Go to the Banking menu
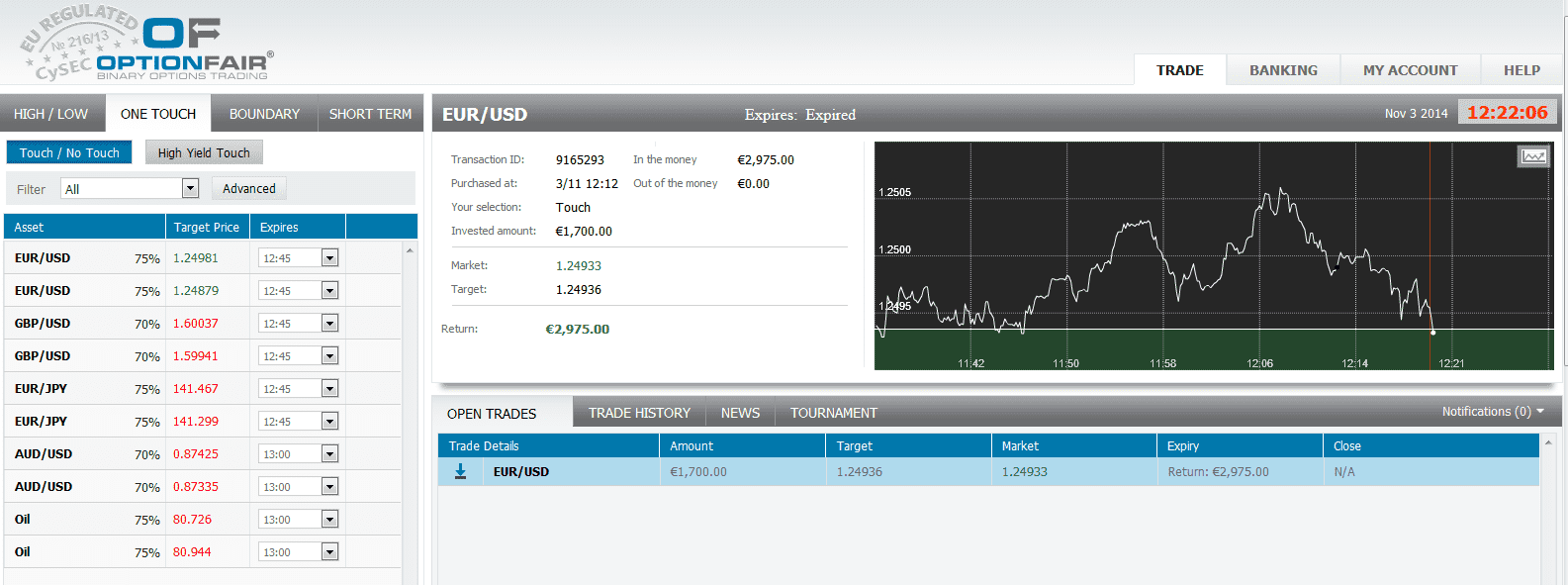 point(1283,70)
